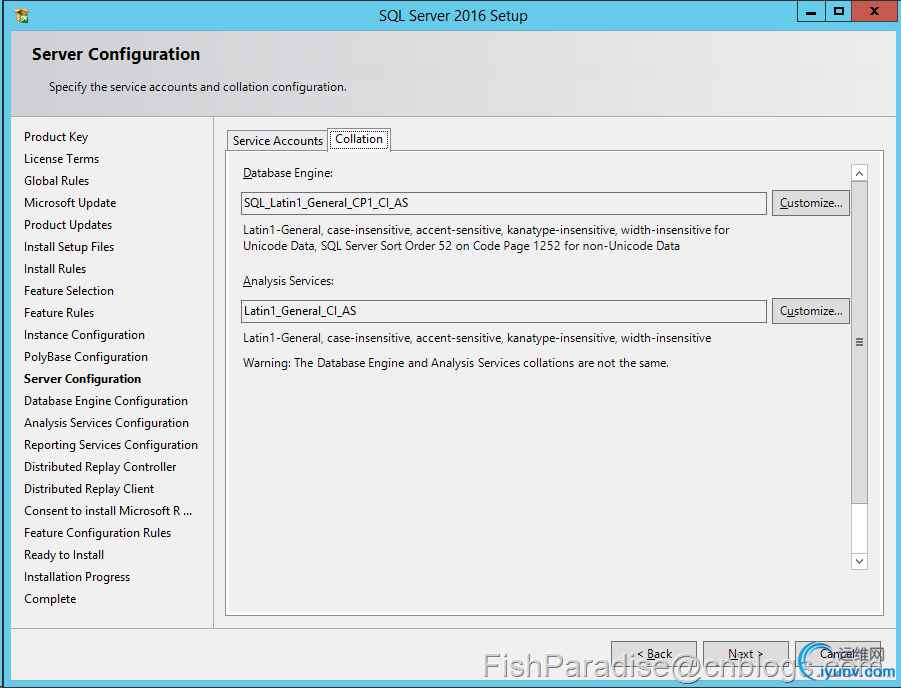Select Consent to install Microsoft R step

pos(108,511)
